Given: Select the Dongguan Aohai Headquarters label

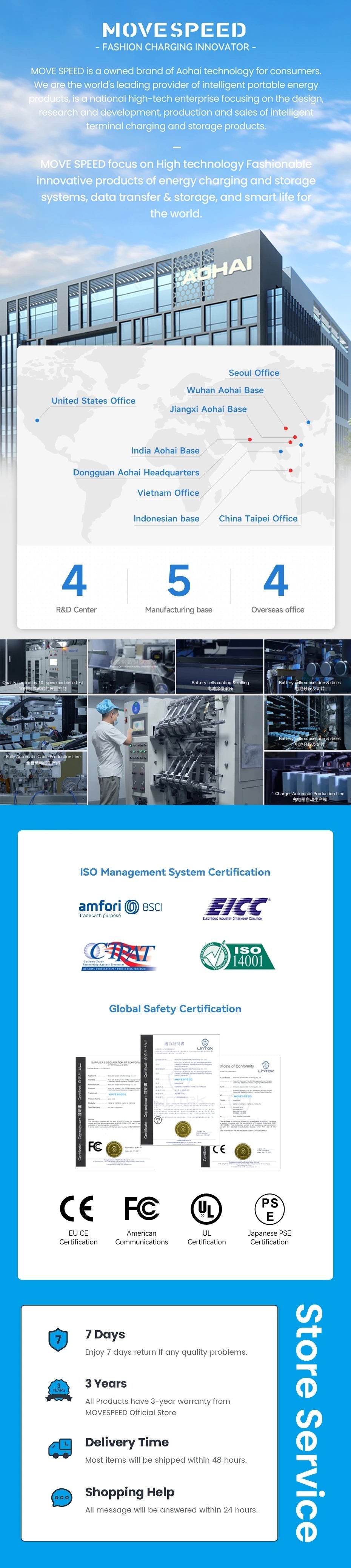Looking at the screenshot, I should tap(136, 472).
